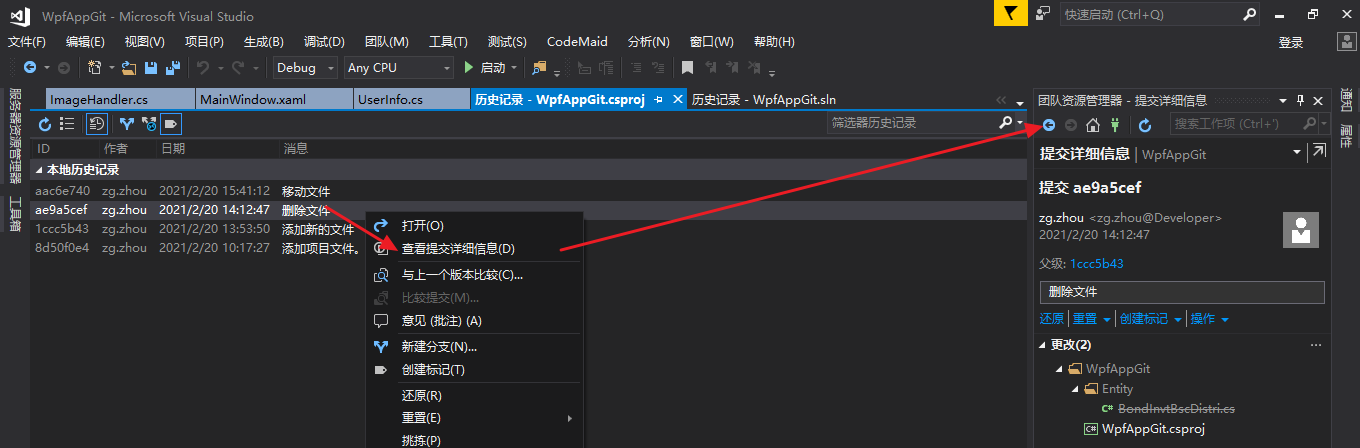This screenshot has width=1360, height=448.
Task: Open dropdown arrow next to Start button
Action: [514, 67]
